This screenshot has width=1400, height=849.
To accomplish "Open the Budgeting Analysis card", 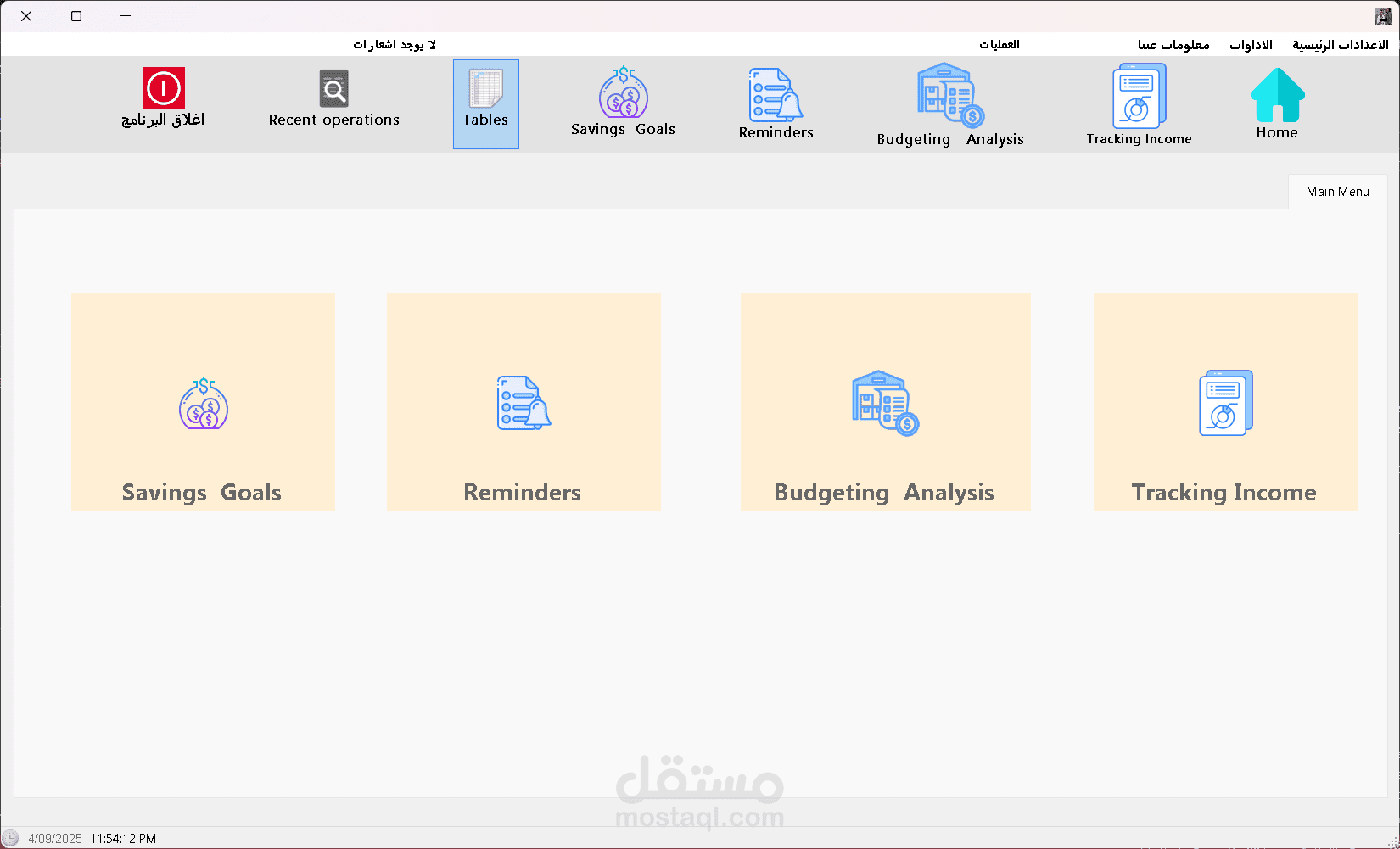I will tap(886, 402).
